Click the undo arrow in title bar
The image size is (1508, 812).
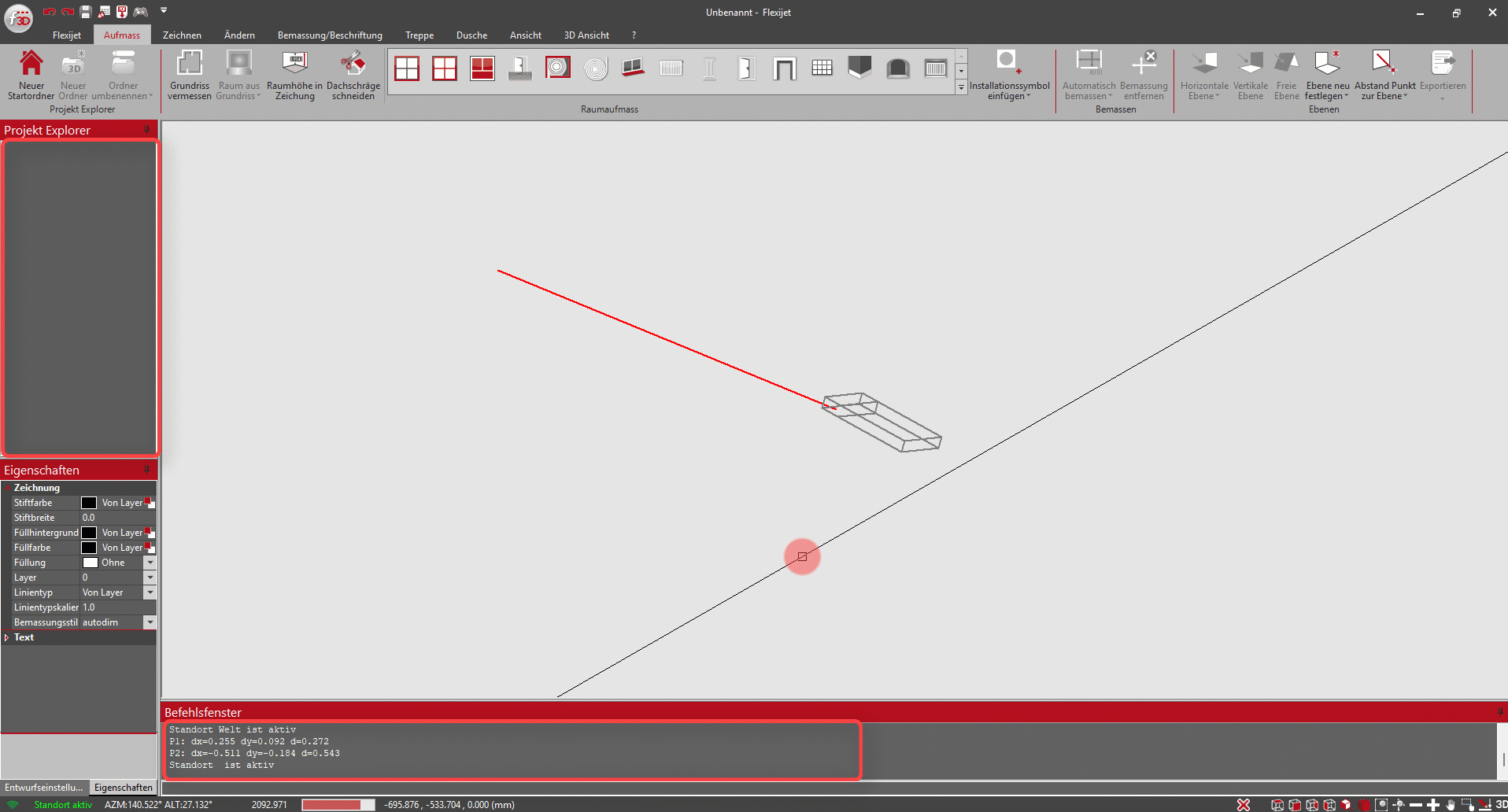click(49, 12)
